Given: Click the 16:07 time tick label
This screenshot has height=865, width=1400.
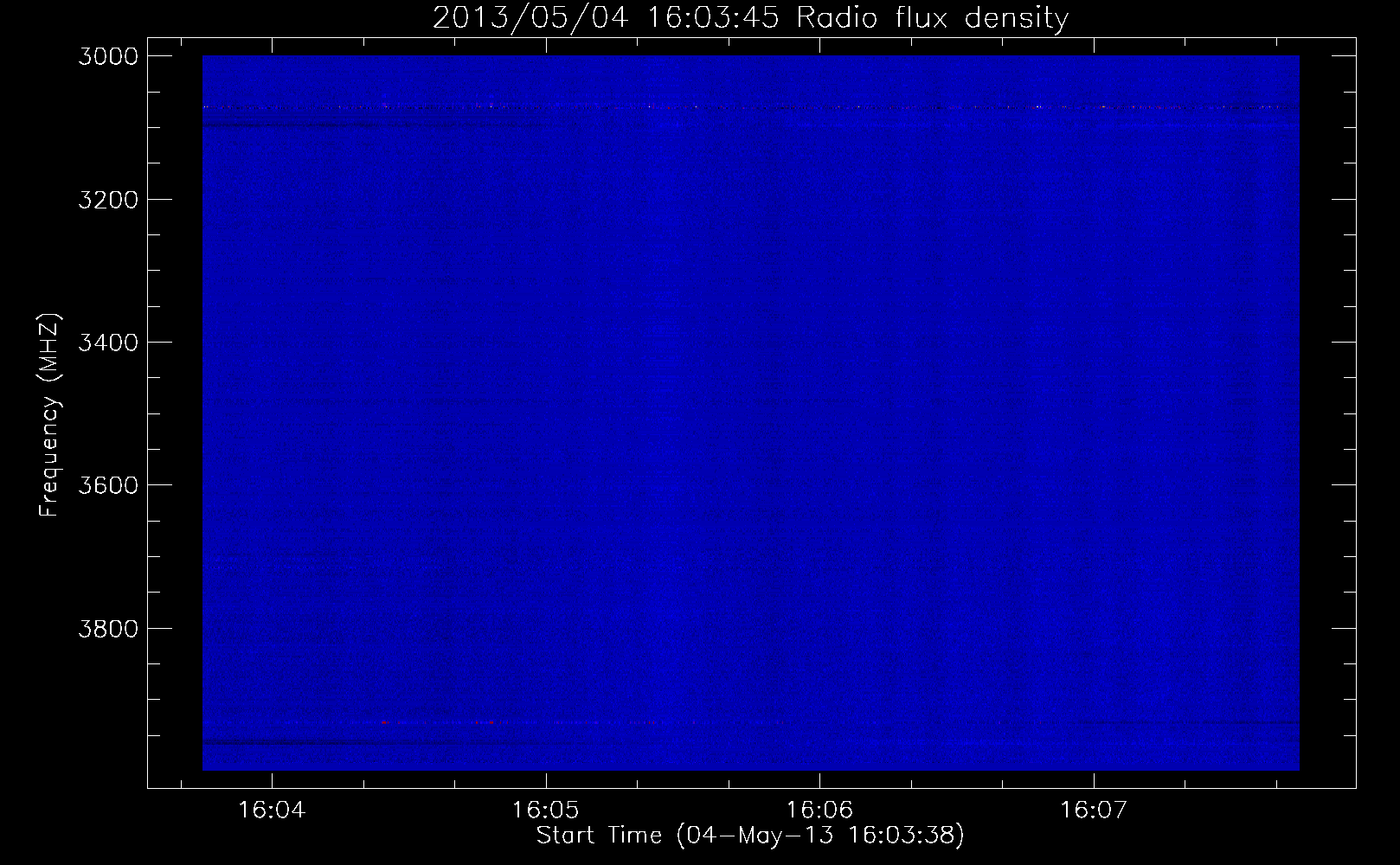Looking at the screenshot, I should pyautogui.click(x=1094, y=811).
